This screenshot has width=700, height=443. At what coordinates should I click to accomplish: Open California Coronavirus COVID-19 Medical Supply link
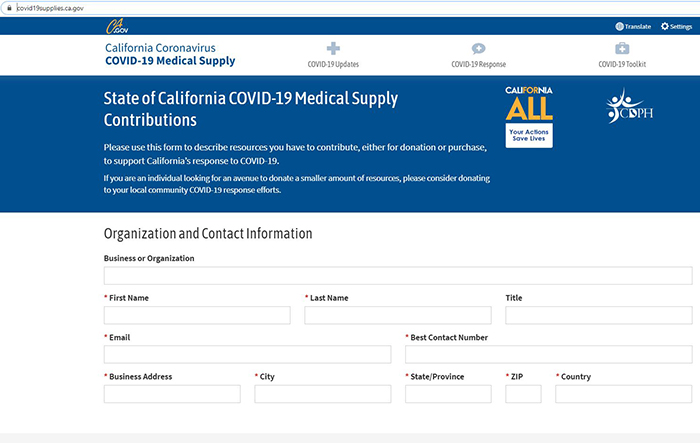pos(170,54)
